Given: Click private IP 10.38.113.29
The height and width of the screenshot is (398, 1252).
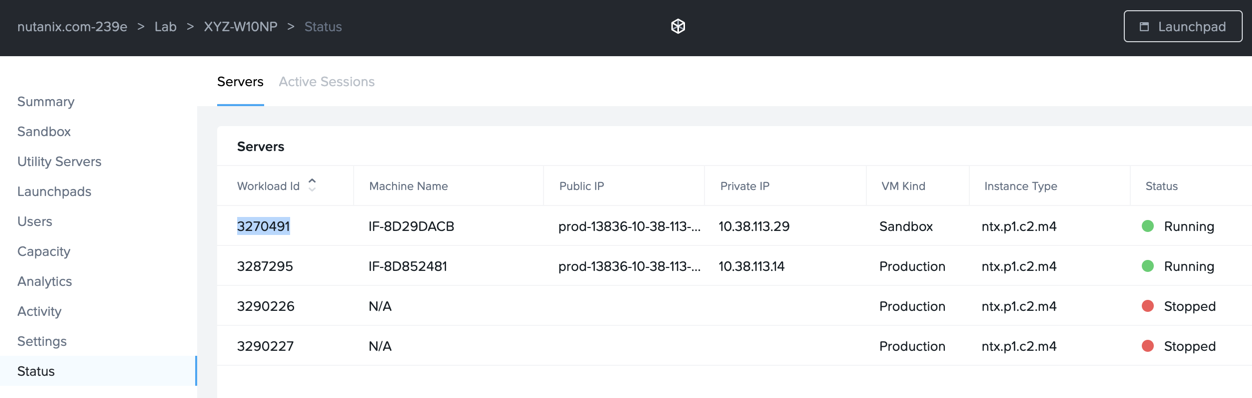Looking at the screenshot, I should [754, 226].
